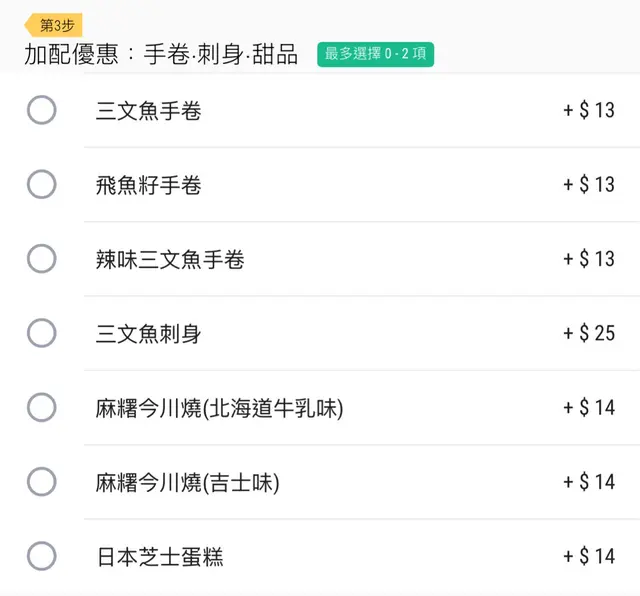Select the 三文魚手卷 radio circle
The width and height of the screenshot is (640, 596).
click(41, 110)
